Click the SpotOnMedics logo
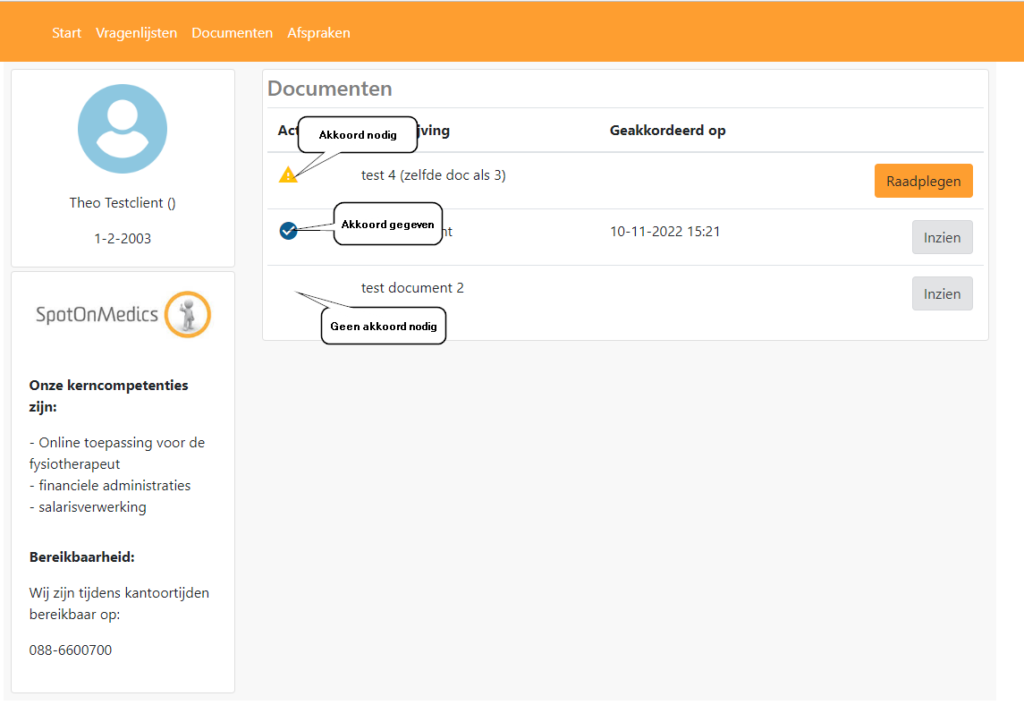1024x722 pixels. pyautogui.click(x=122, y=315)
